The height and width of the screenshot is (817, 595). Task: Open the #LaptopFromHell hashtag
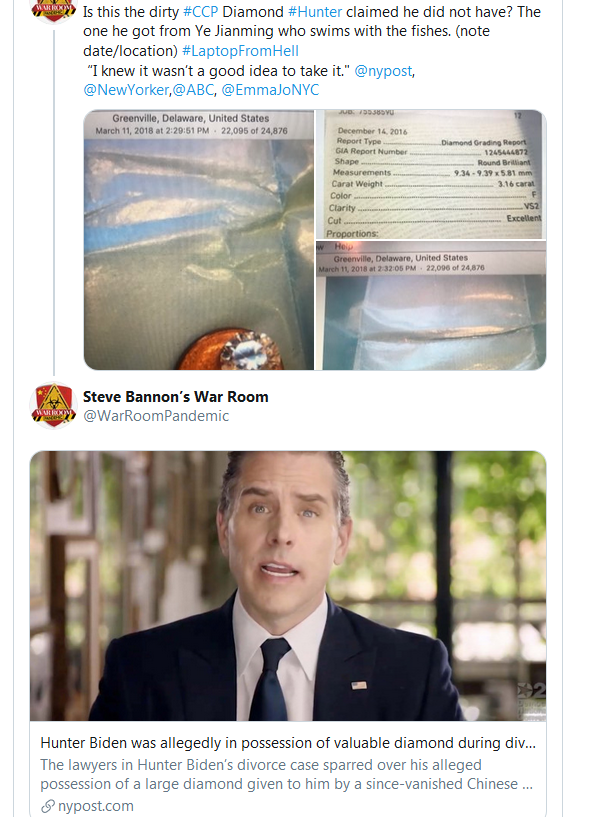[240, 51]
